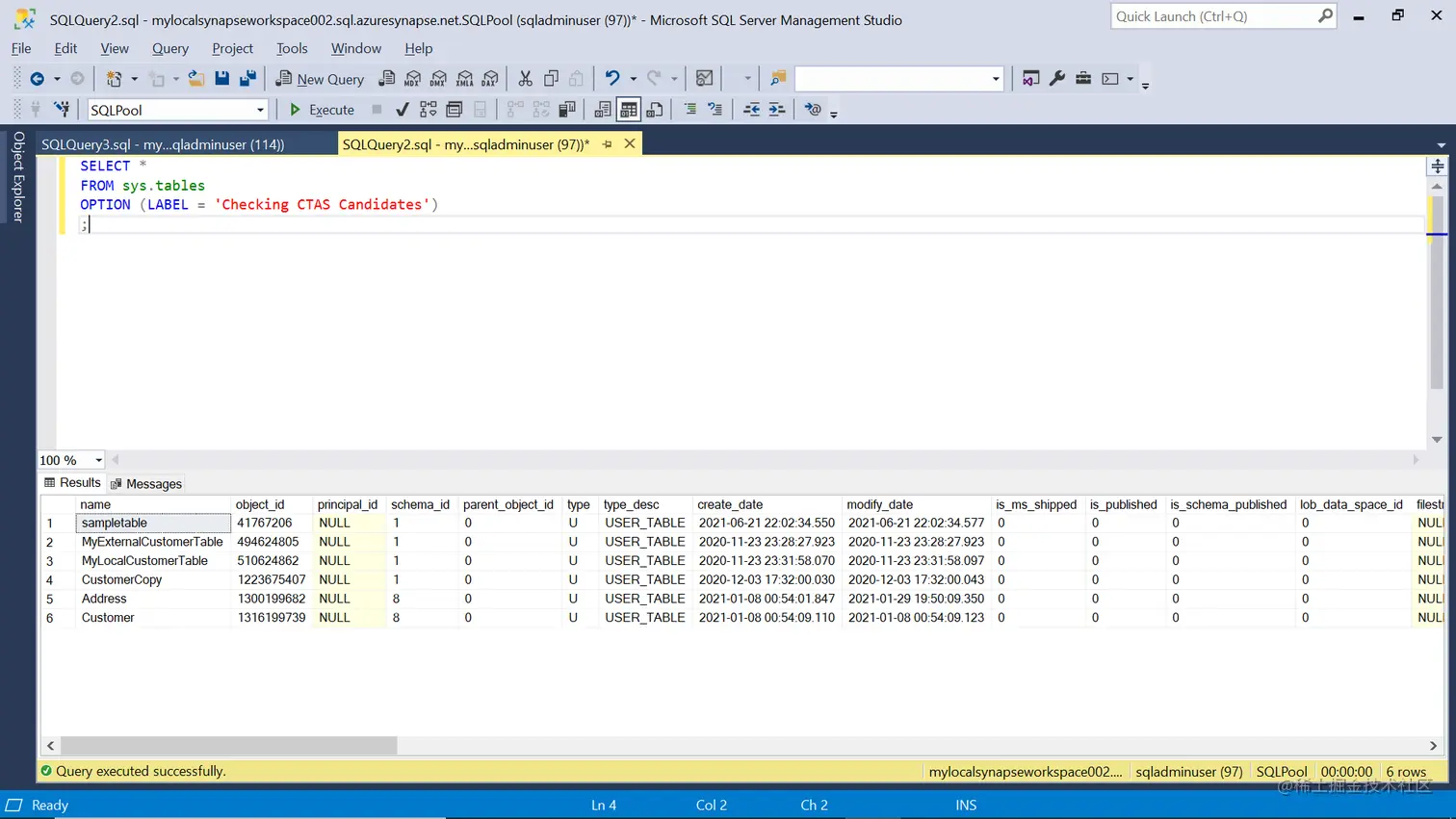
Task: Open the active documents list arrow
Action: pyautogui.click(x=1441, y=144)
